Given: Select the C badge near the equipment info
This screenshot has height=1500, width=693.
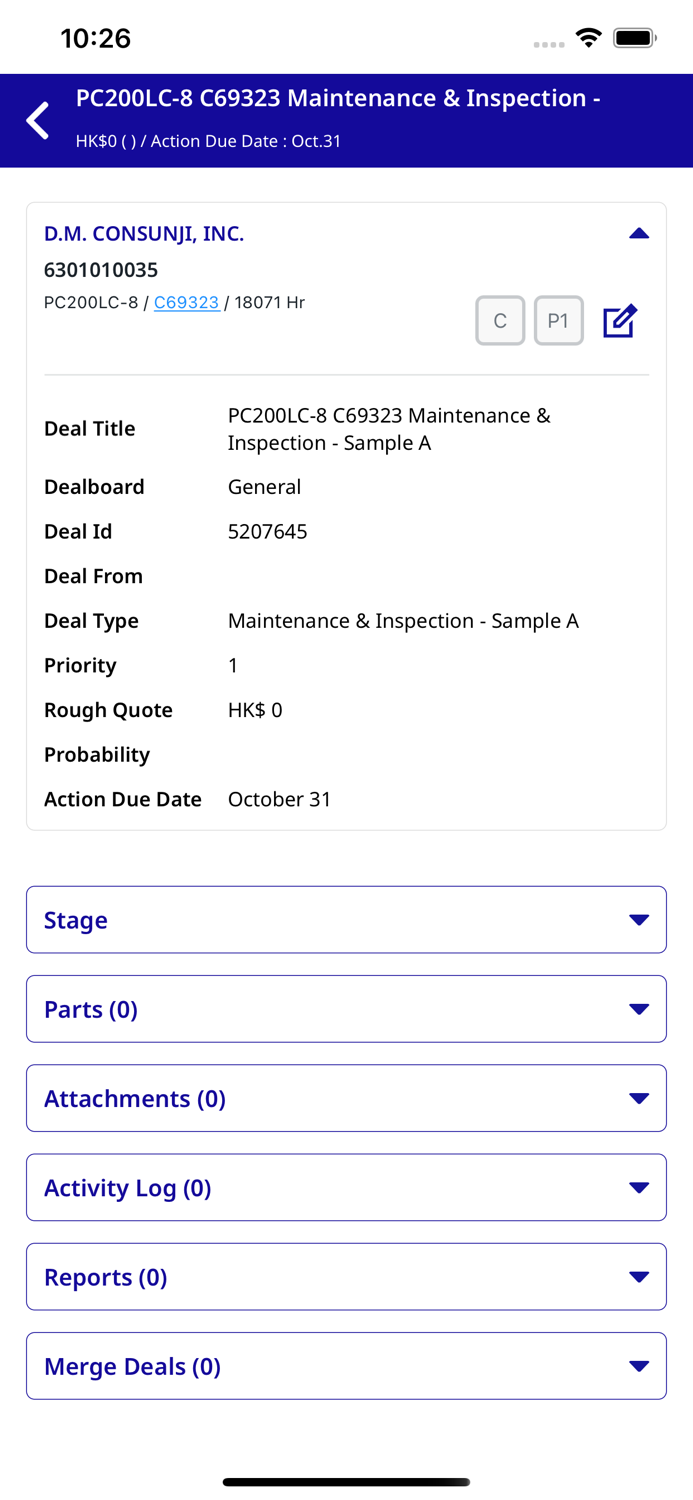Looking at the screenshot, I should [500, 320].
